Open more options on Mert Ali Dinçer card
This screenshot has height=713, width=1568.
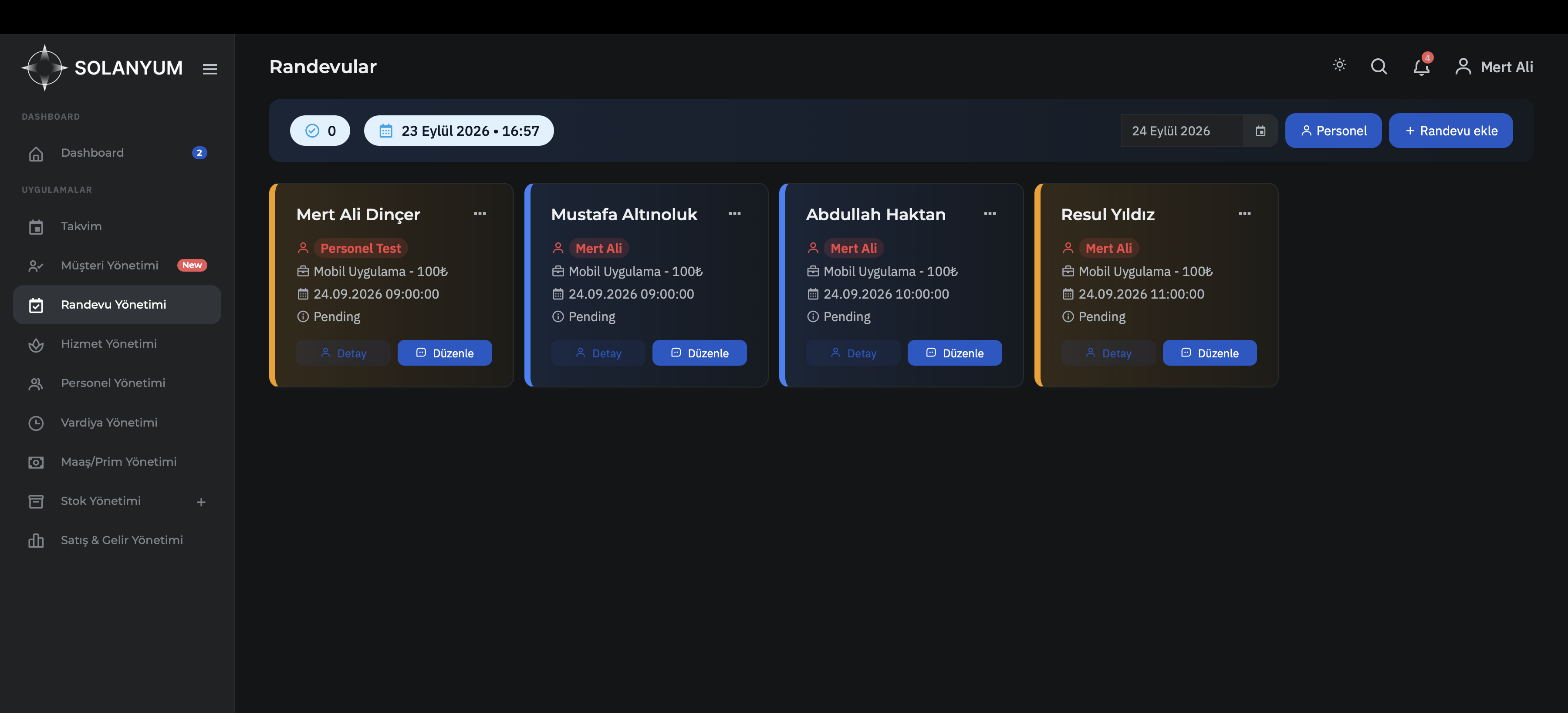[x=480, y=214]
